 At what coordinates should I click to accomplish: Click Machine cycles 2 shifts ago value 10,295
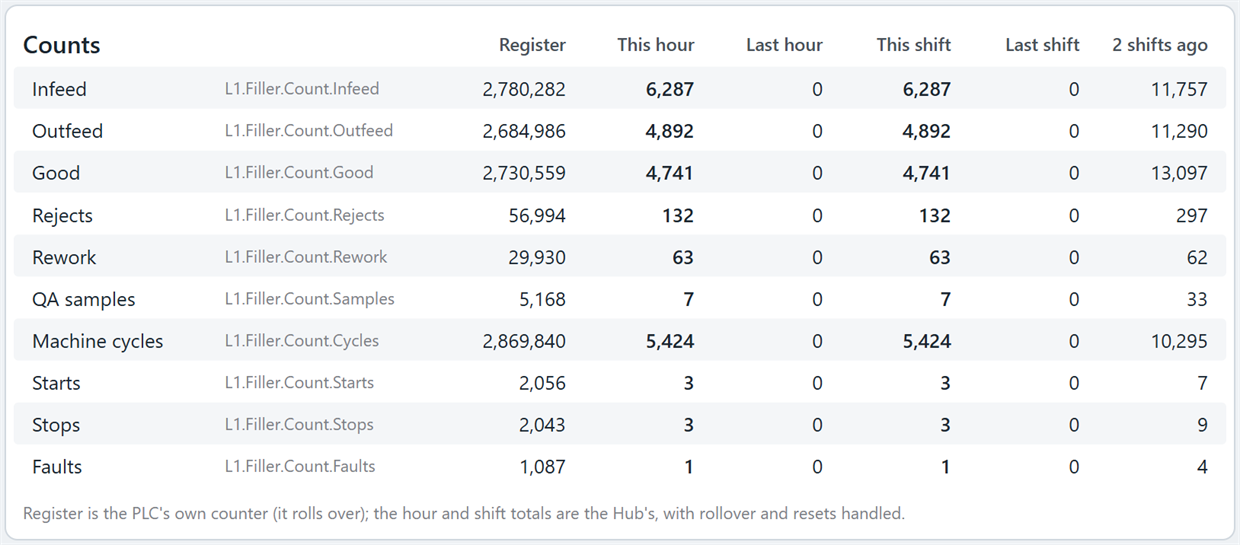click(1179, 341)
